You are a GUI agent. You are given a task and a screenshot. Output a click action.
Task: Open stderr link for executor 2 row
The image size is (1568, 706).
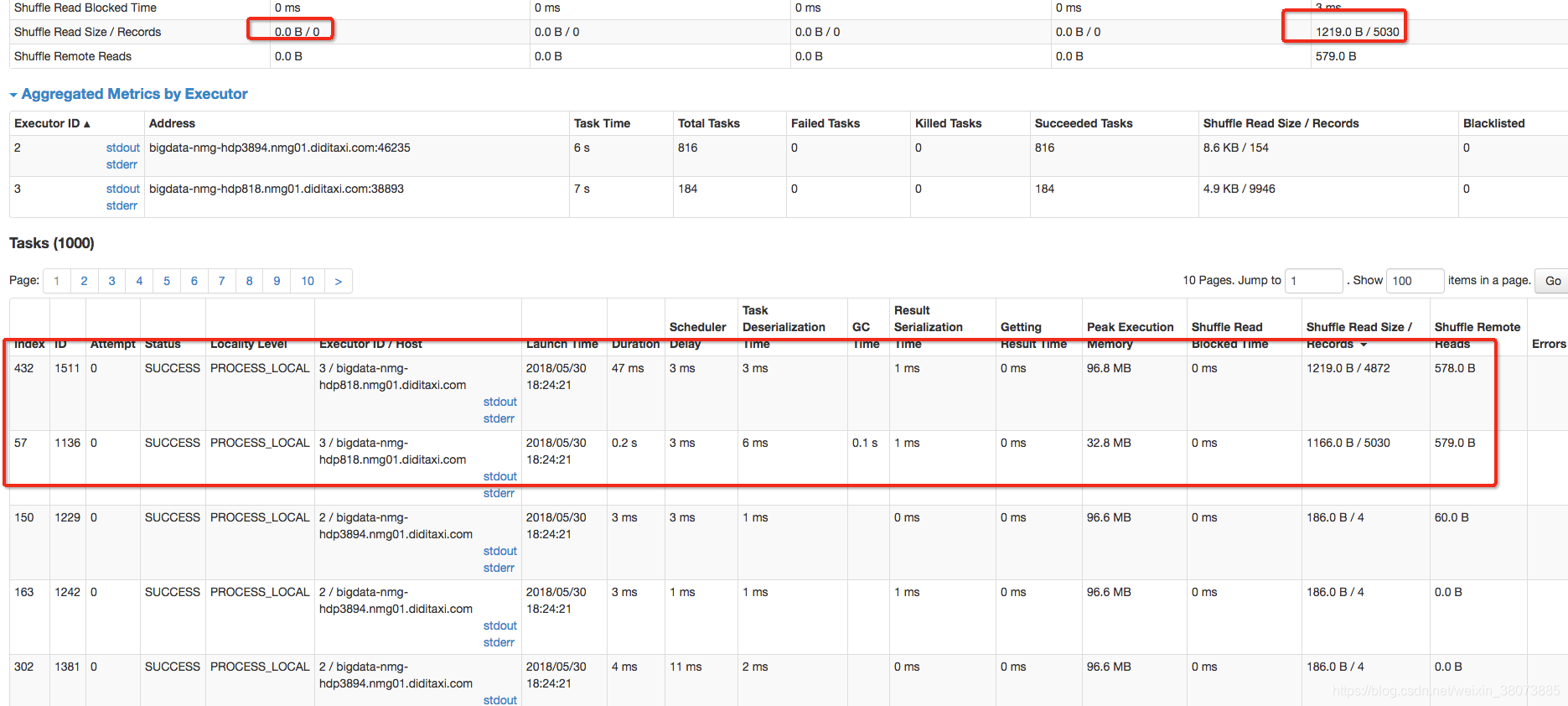click(122, 164)
